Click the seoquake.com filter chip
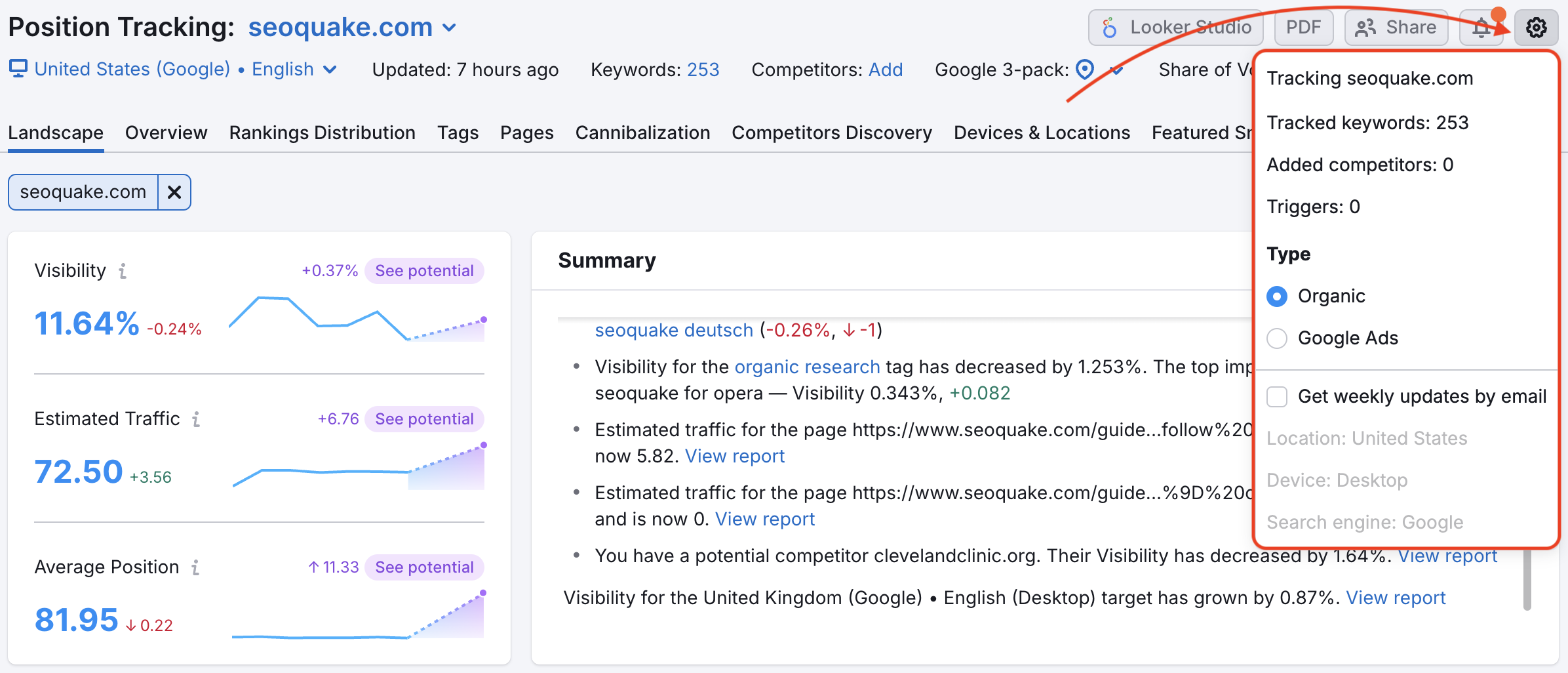The image size is (1568, 673). [x=83, y=192]
